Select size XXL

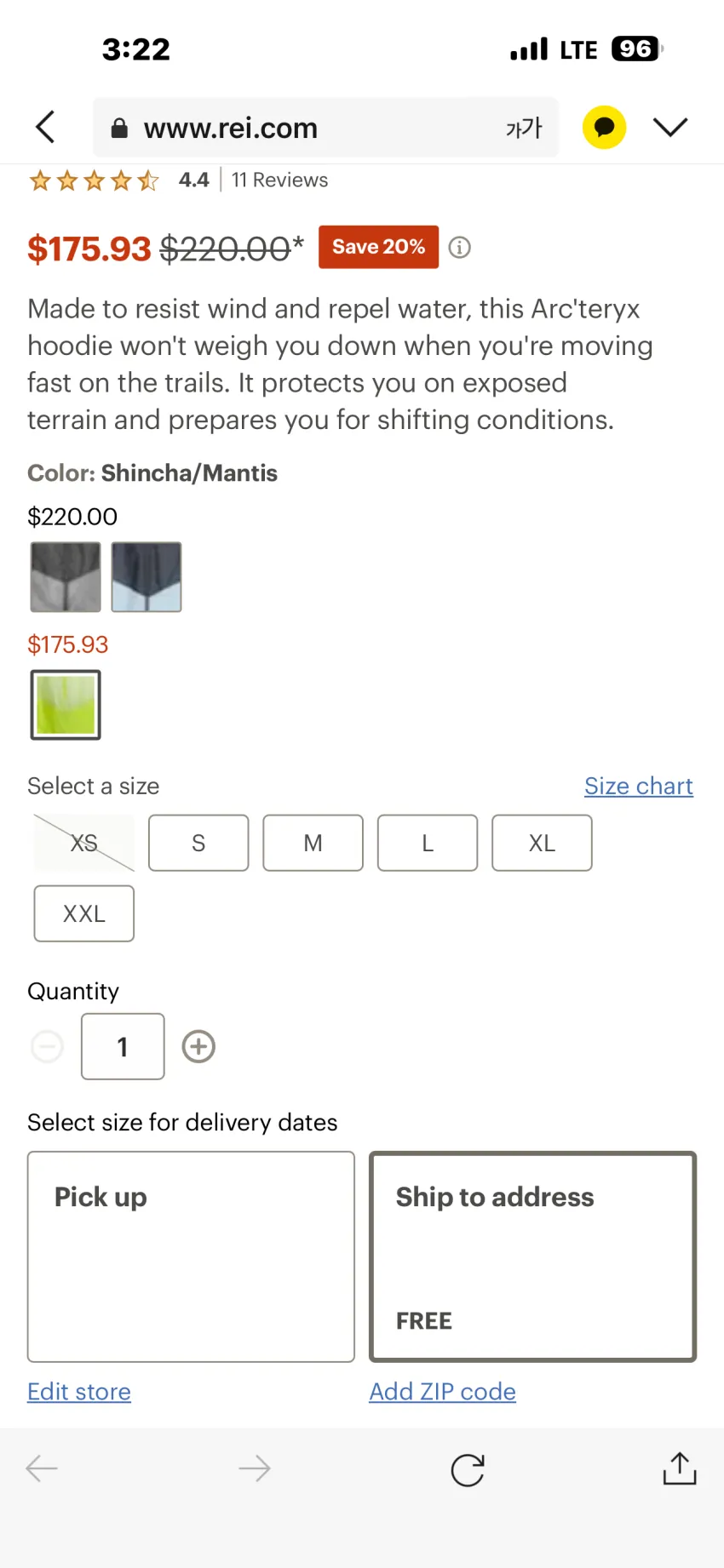click(x=84, y=913)
